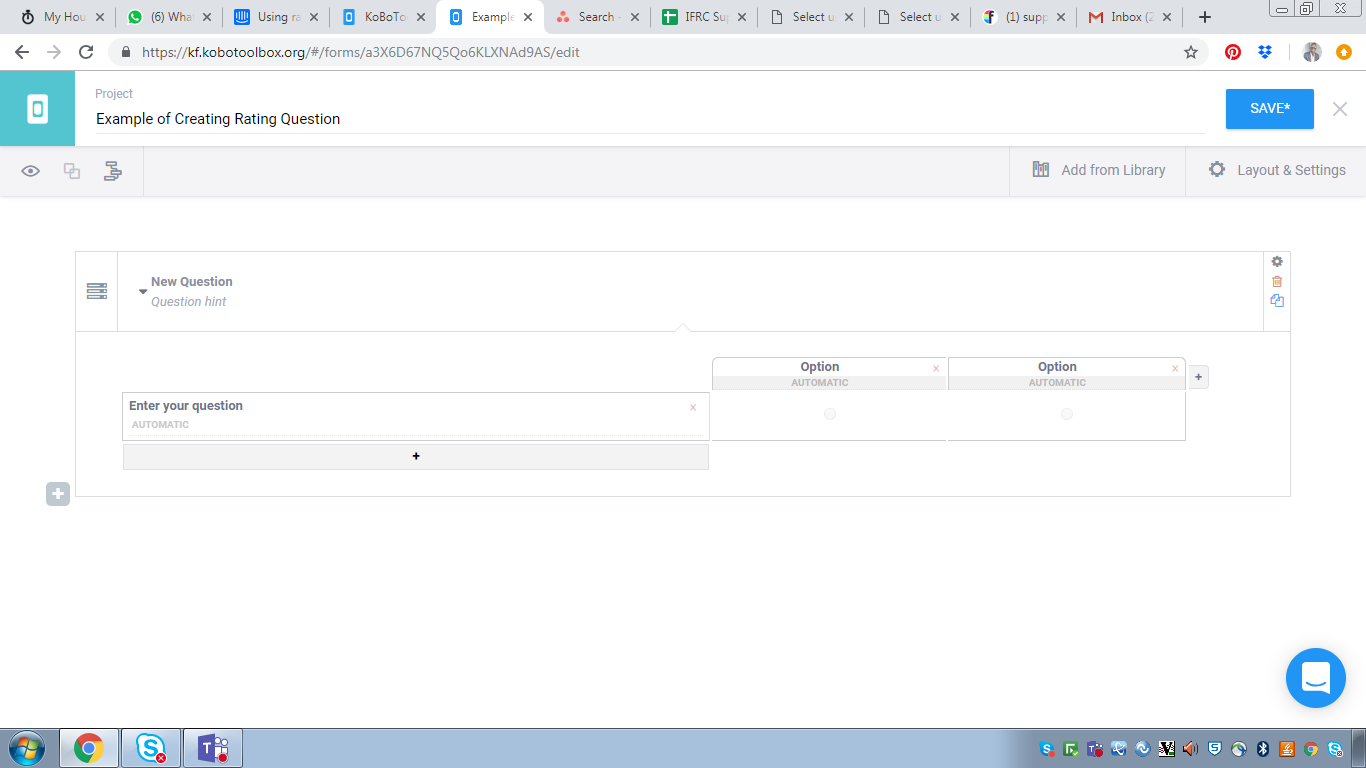The height and width of the screenshot is (768, 1366).
Task: Open the support chat bubble
Action: pyautogui.click(x=1315, y=678)
